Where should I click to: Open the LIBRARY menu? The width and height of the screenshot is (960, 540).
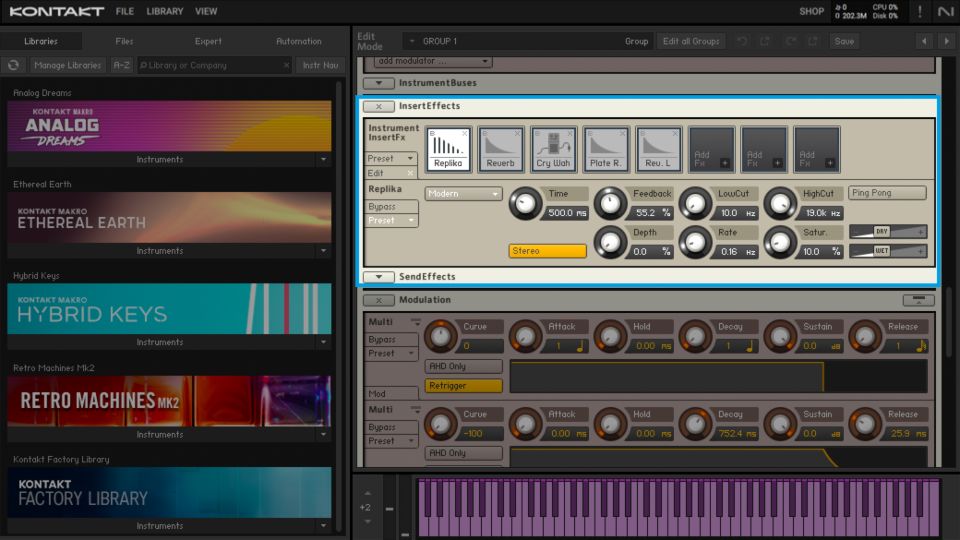click(x=164, y=12)
